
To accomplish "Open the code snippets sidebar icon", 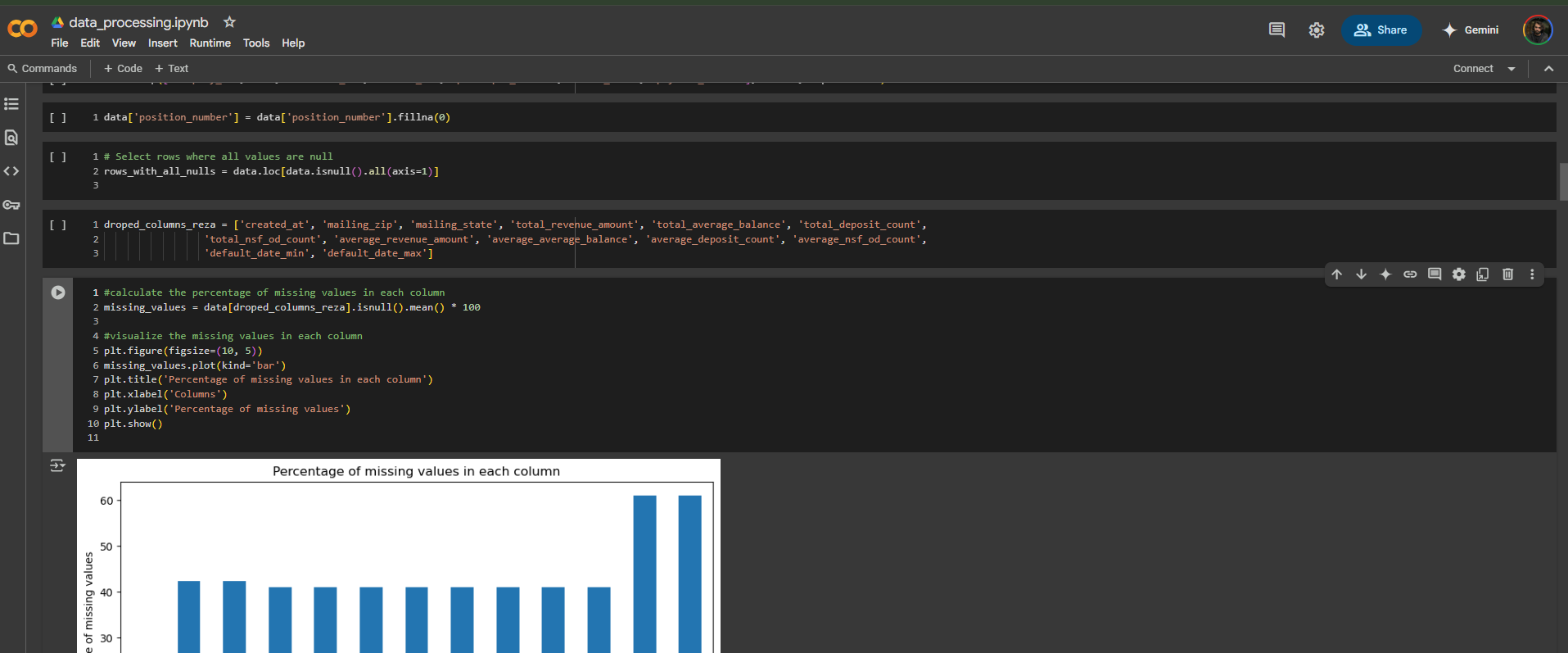I will (x=11, y=171).
